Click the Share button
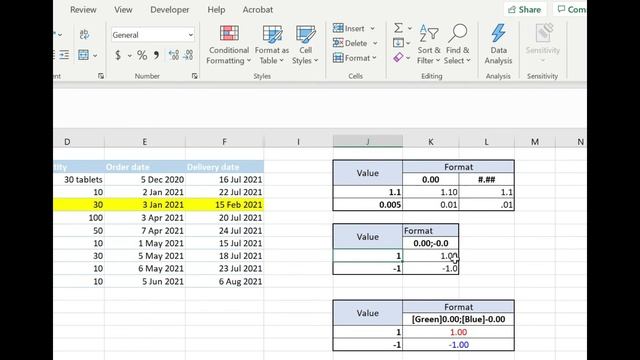Screen dimensions: 640x360 [525, 9]
